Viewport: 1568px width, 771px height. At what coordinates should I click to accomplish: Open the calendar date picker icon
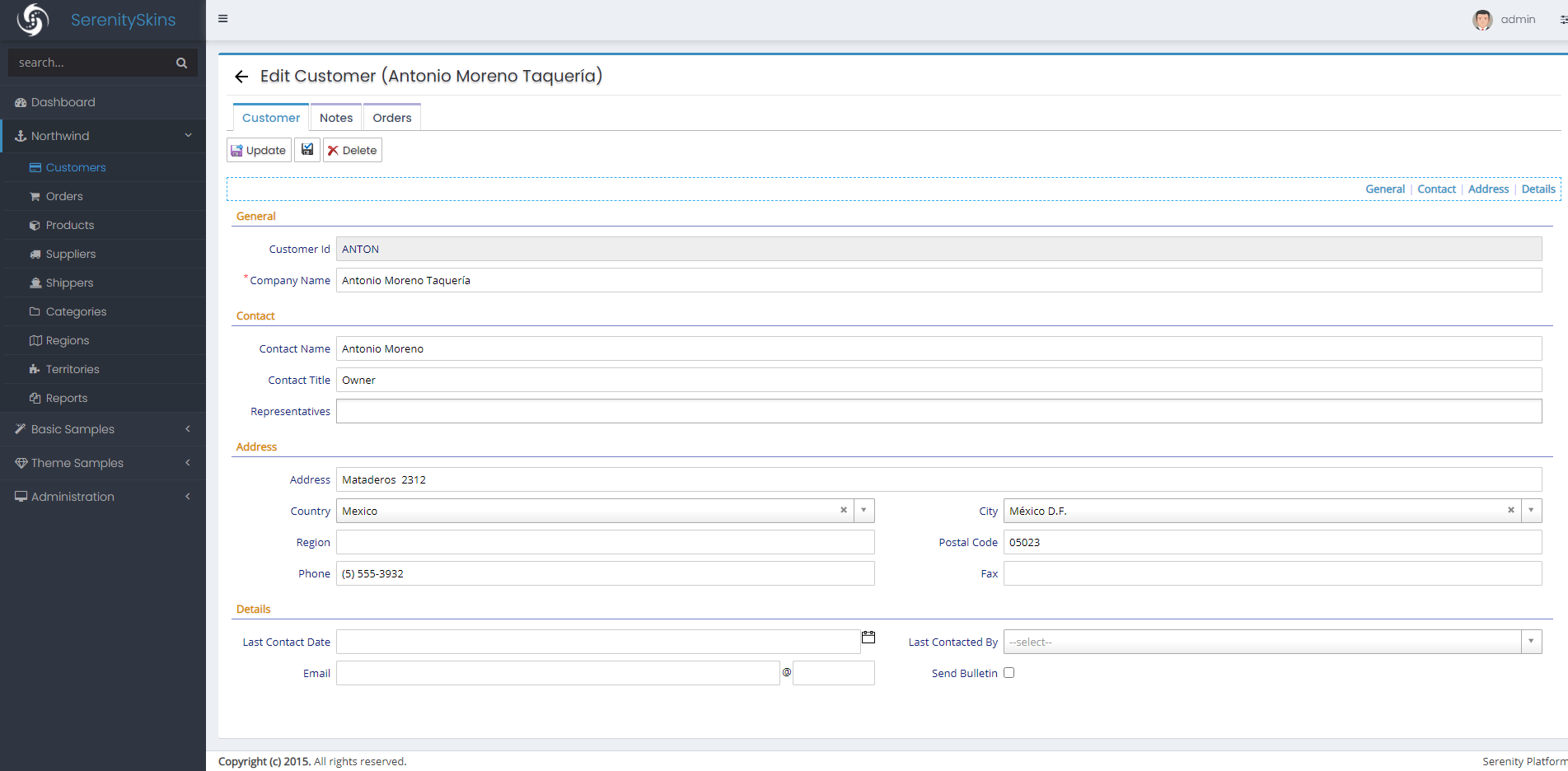click(868, 638)
